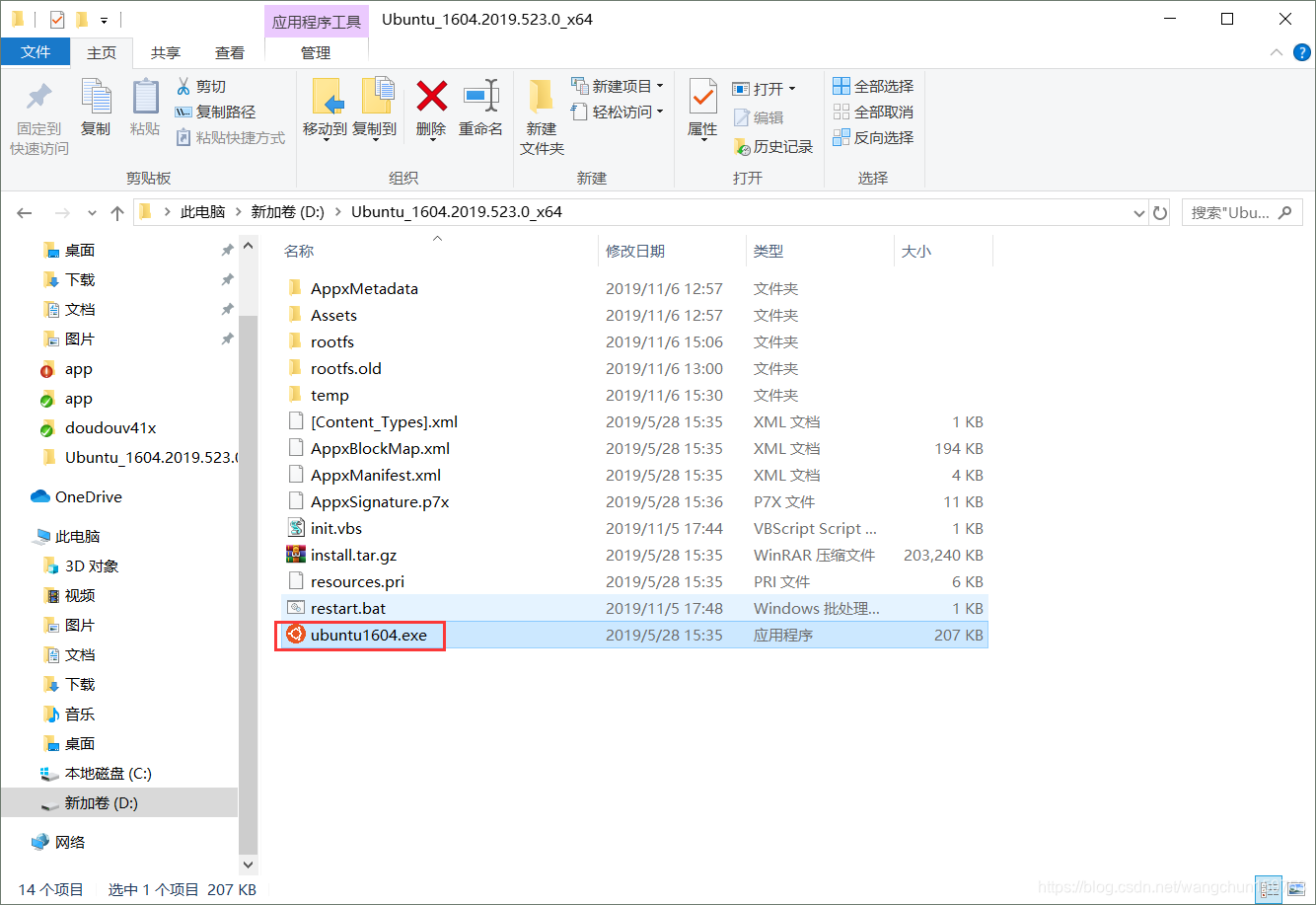Click the Application Tools (应用程序工具) tab
Screen dimensions: 1316x905
click(316, 21)
